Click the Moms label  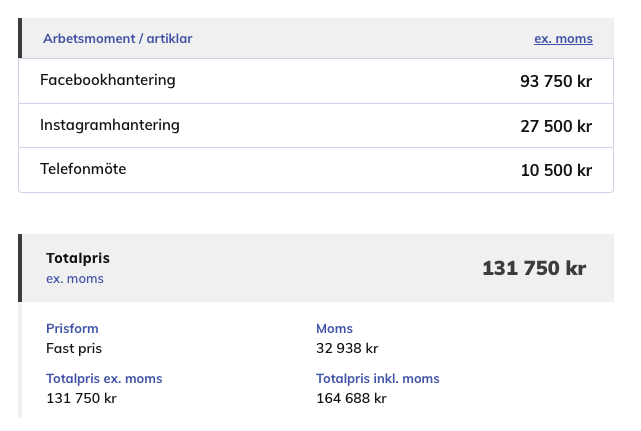tap(334, 328)
